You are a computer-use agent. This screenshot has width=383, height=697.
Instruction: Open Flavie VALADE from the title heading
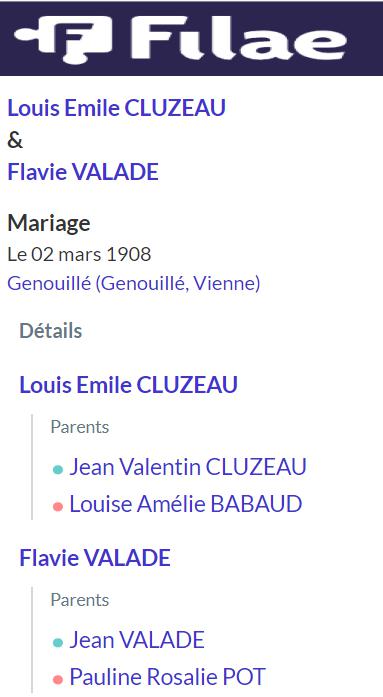click(83, 172)
